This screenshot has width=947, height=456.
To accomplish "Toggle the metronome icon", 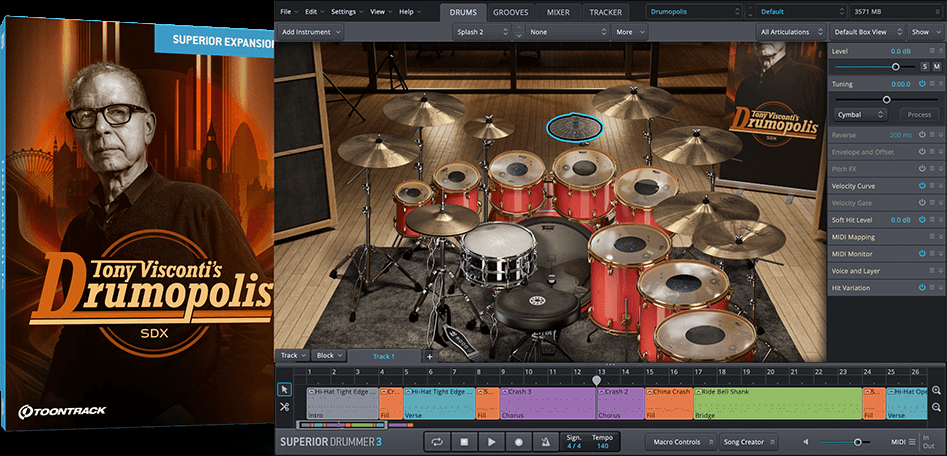I will pos(545,442).
